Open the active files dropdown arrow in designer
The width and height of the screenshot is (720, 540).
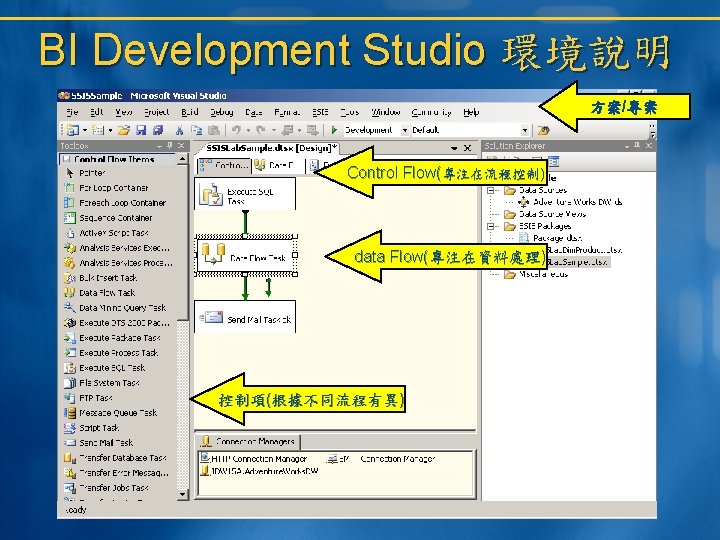tap(454, 148)
